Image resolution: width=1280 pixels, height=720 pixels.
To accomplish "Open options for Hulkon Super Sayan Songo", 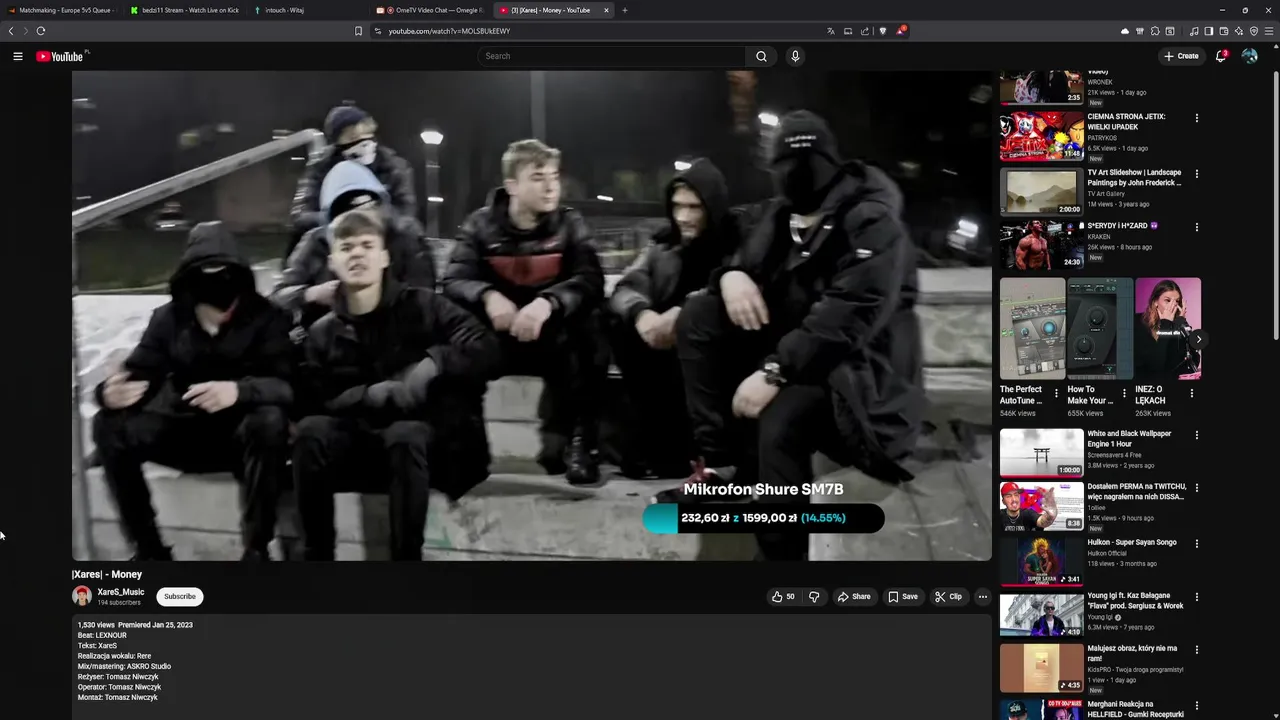I will [x=1196, y=544].
